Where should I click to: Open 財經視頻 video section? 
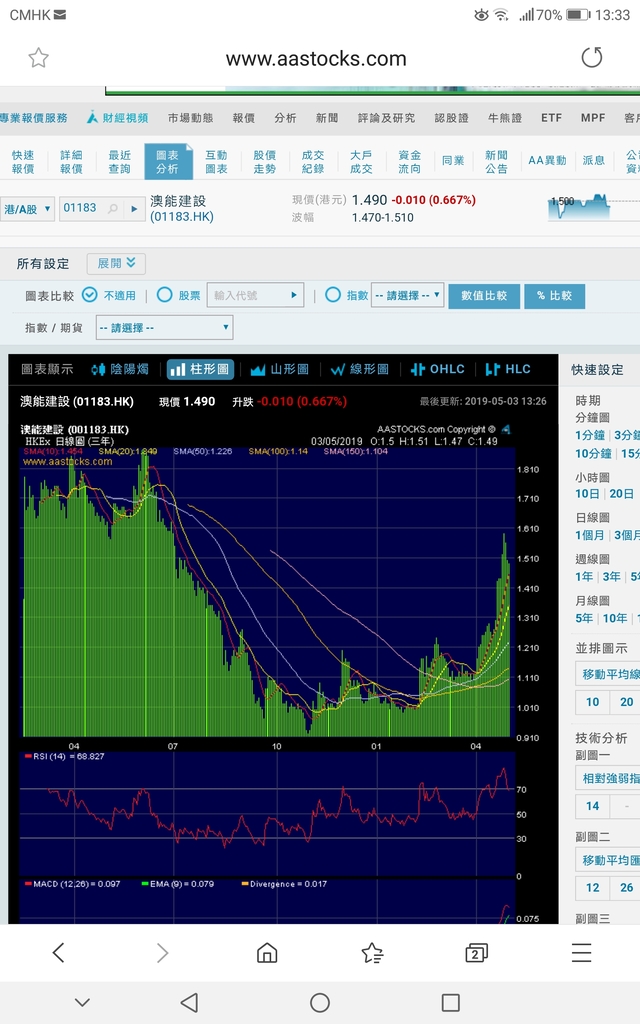[x=118, y=118]
